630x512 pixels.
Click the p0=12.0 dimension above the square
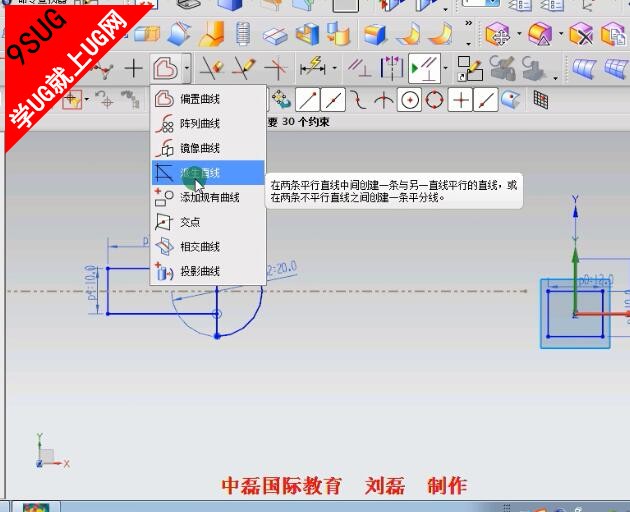tap(596, 281)
